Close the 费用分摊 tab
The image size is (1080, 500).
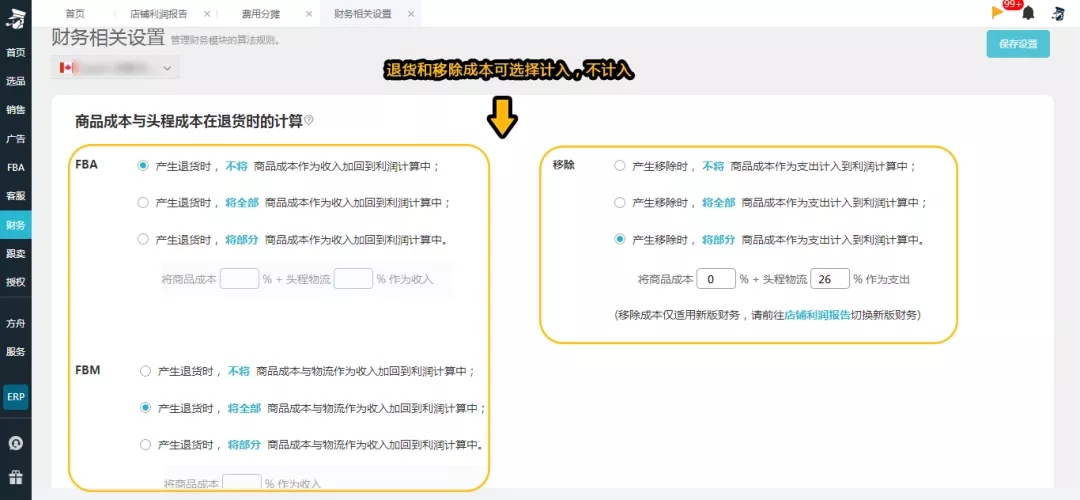pos(308,14)
